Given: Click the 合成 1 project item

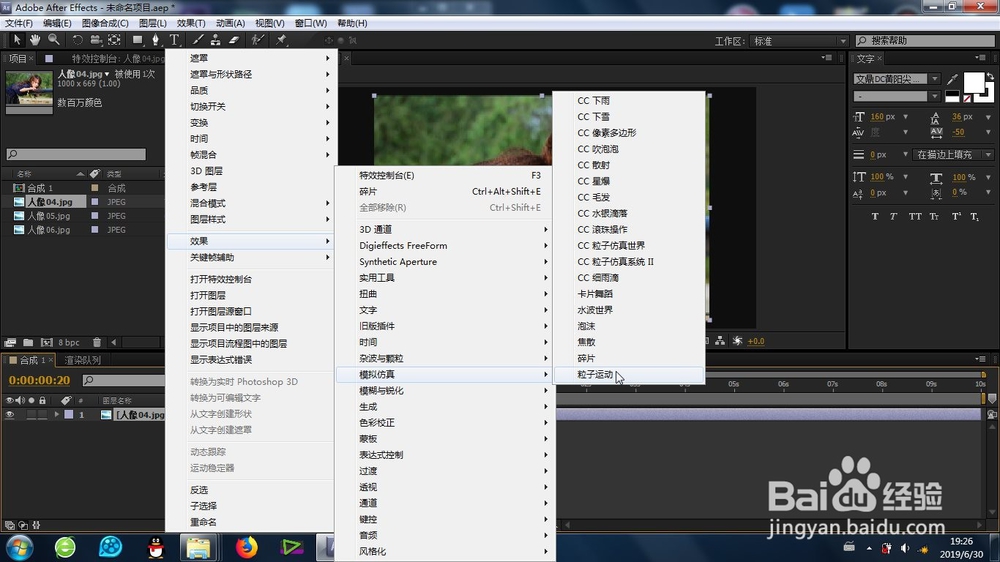Looking at the screenshot, I should [40, 188].
